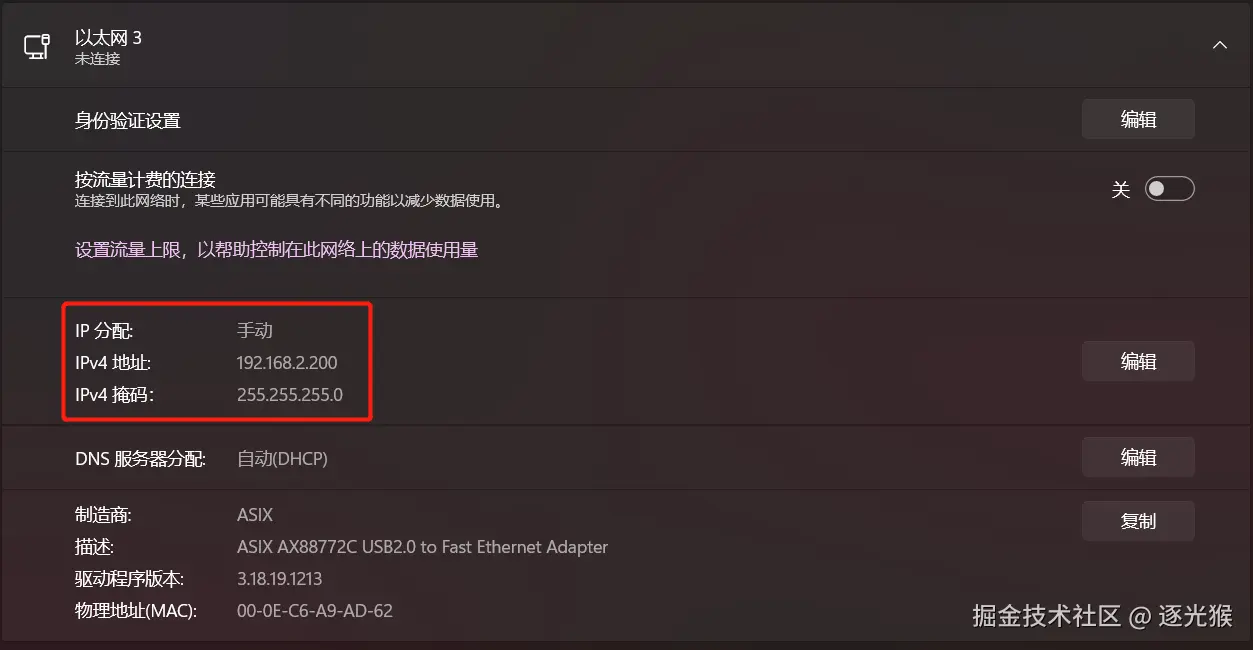This screenshot has height=650, width=1253.
Task: Click the 未连接 status text
Action: pos(97,59)
